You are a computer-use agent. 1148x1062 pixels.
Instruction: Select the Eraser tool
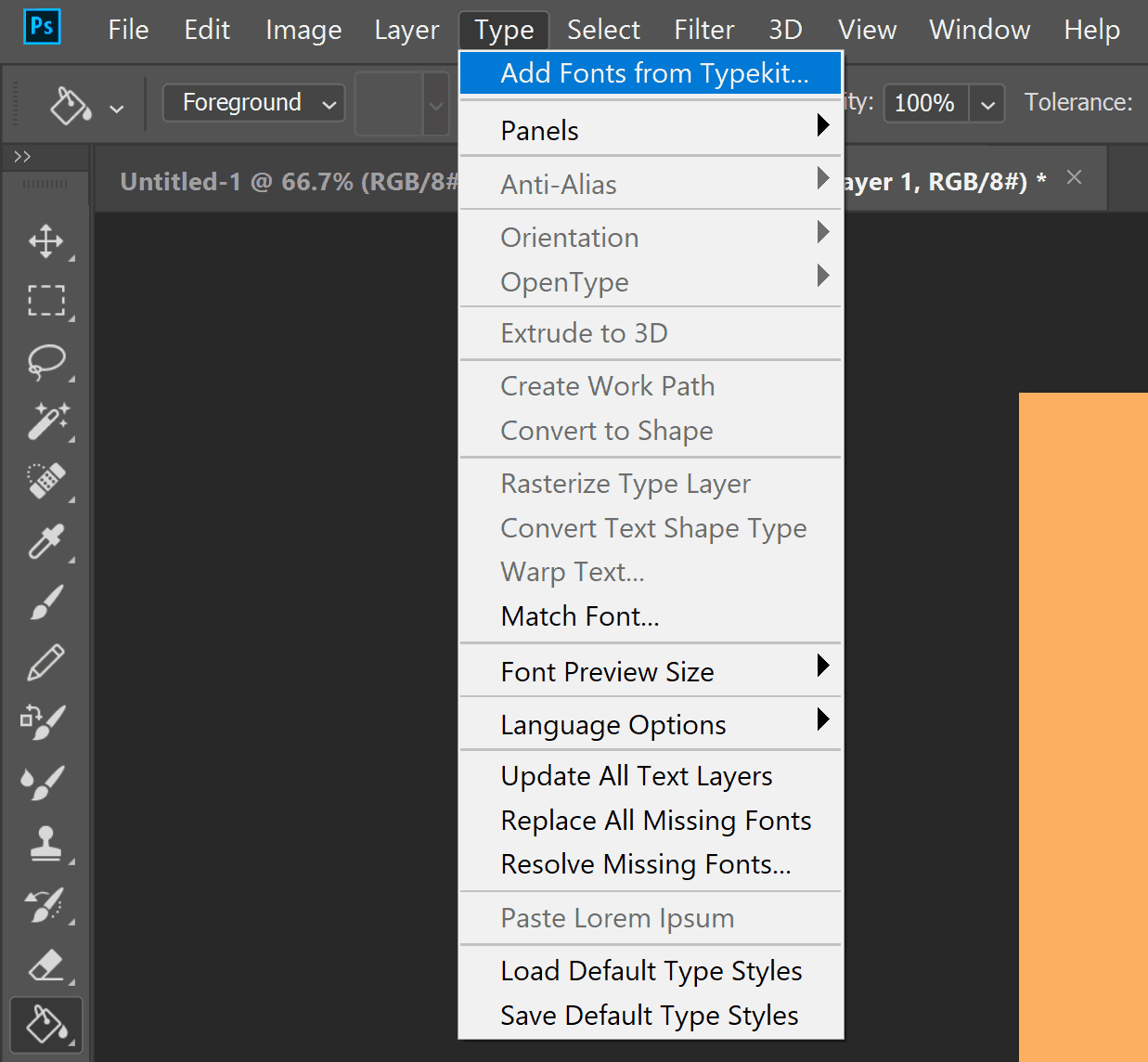coord(45,965)
